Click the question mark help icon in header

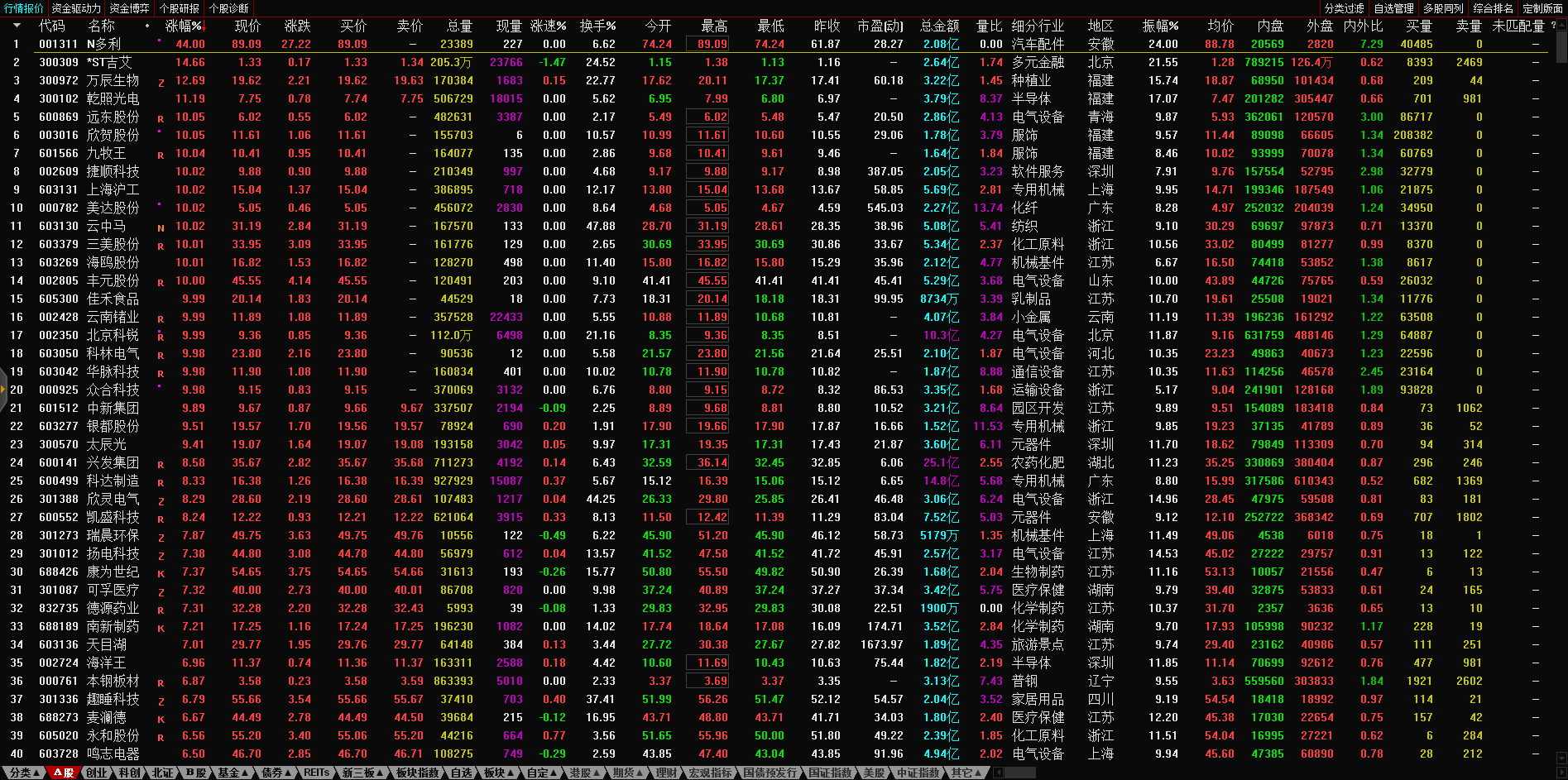point(1553,26)
